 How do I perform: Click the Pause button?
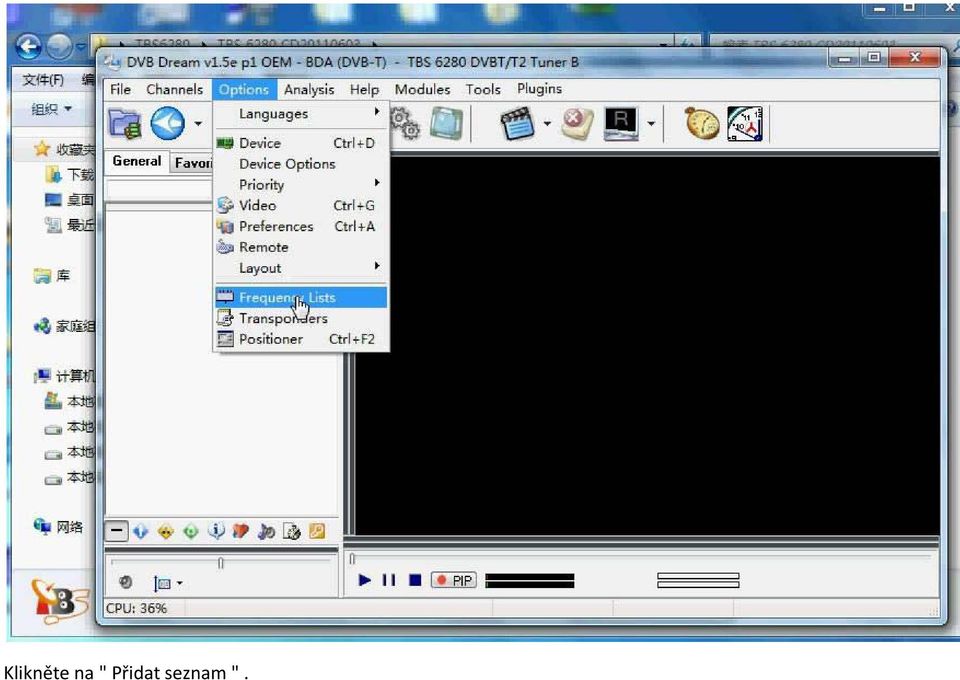389,580
